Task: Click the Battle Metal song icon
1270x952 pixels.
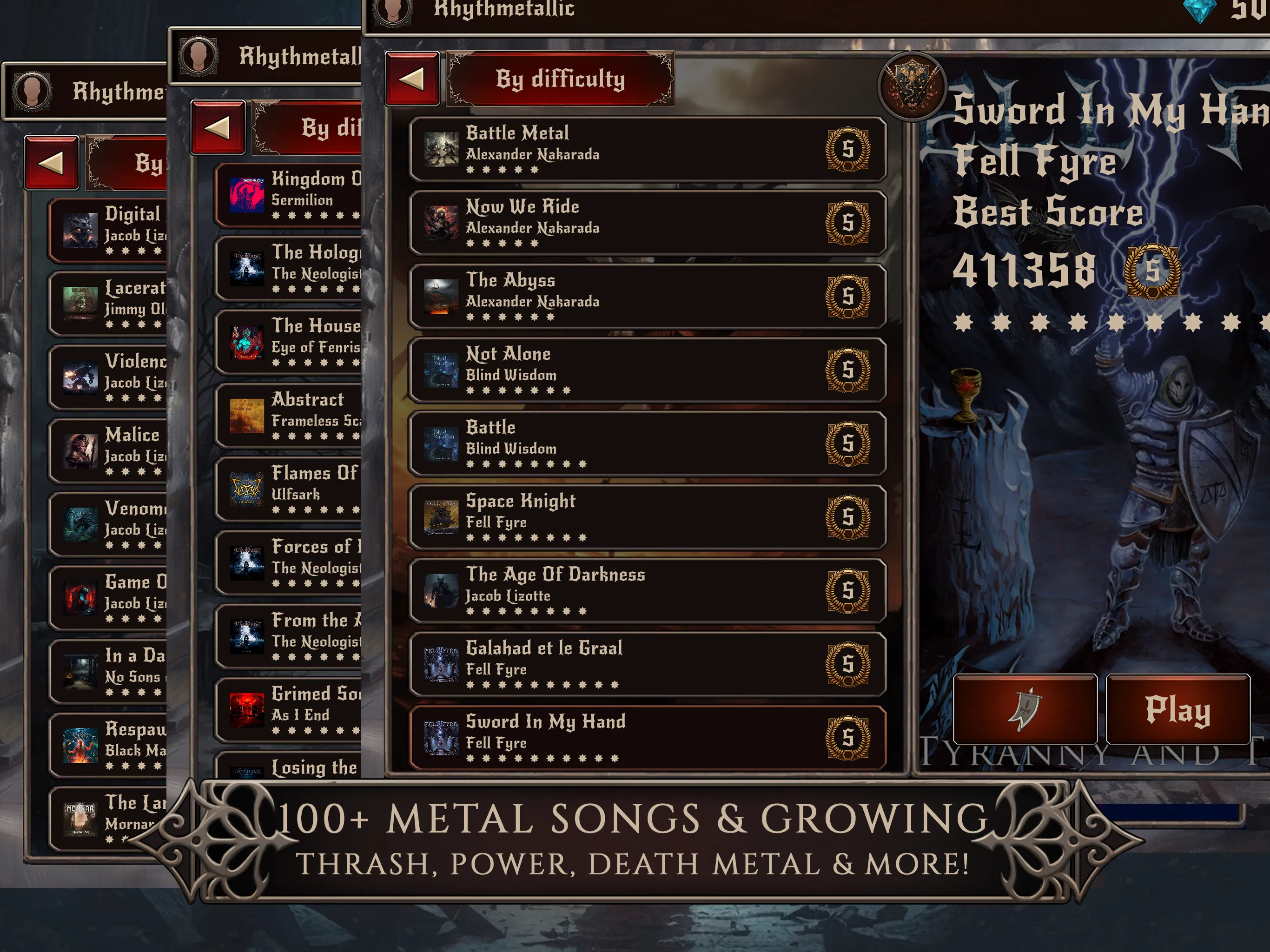Action: coord(442,147)
